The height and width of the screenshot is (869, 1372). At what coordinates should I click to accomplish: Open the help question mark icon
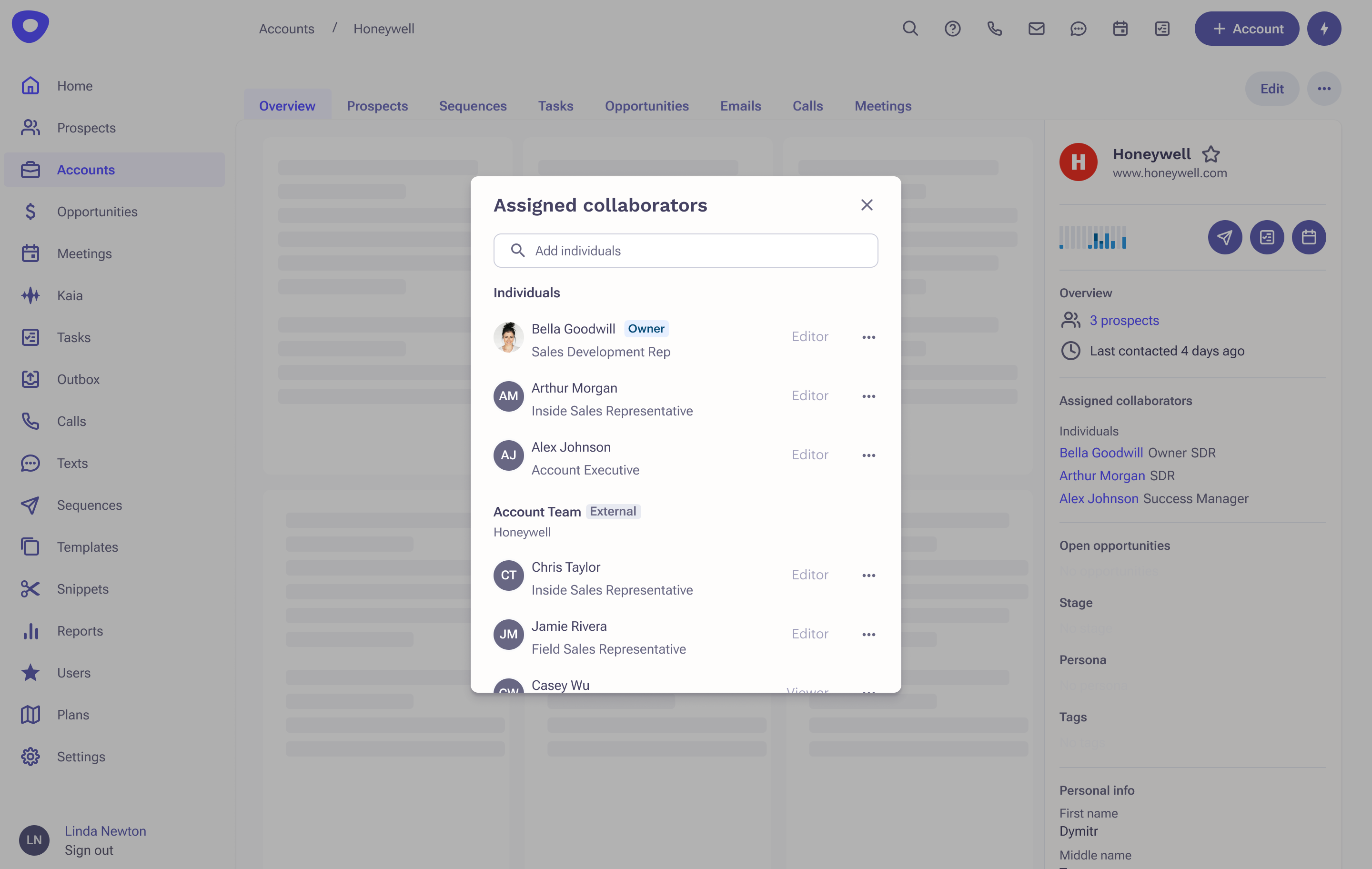(x=952, y=29)
